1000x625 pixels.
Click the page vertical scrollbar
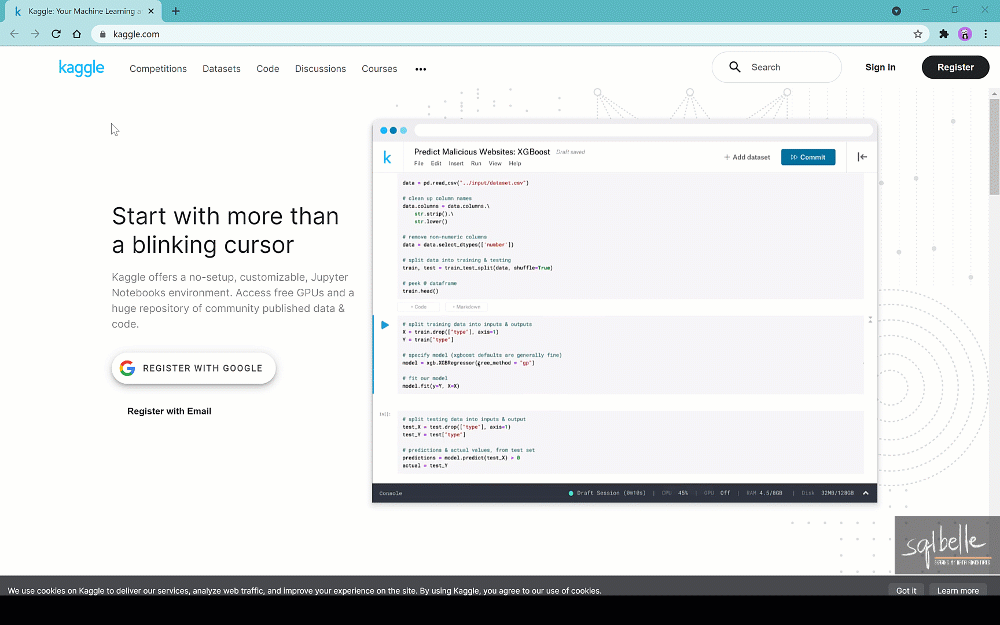pos(994,147)
